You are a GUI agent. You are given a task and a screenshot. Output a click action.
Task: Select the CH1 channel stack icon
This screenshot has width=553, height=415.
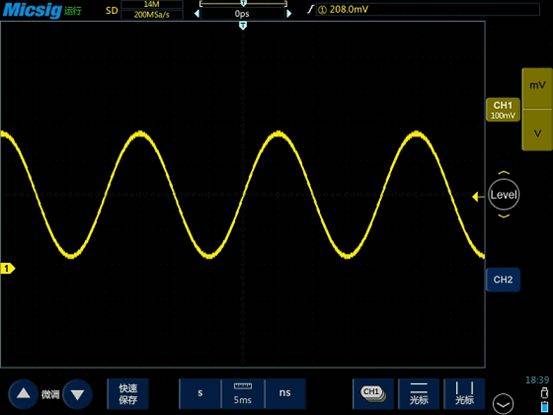[x=373, y=394]
